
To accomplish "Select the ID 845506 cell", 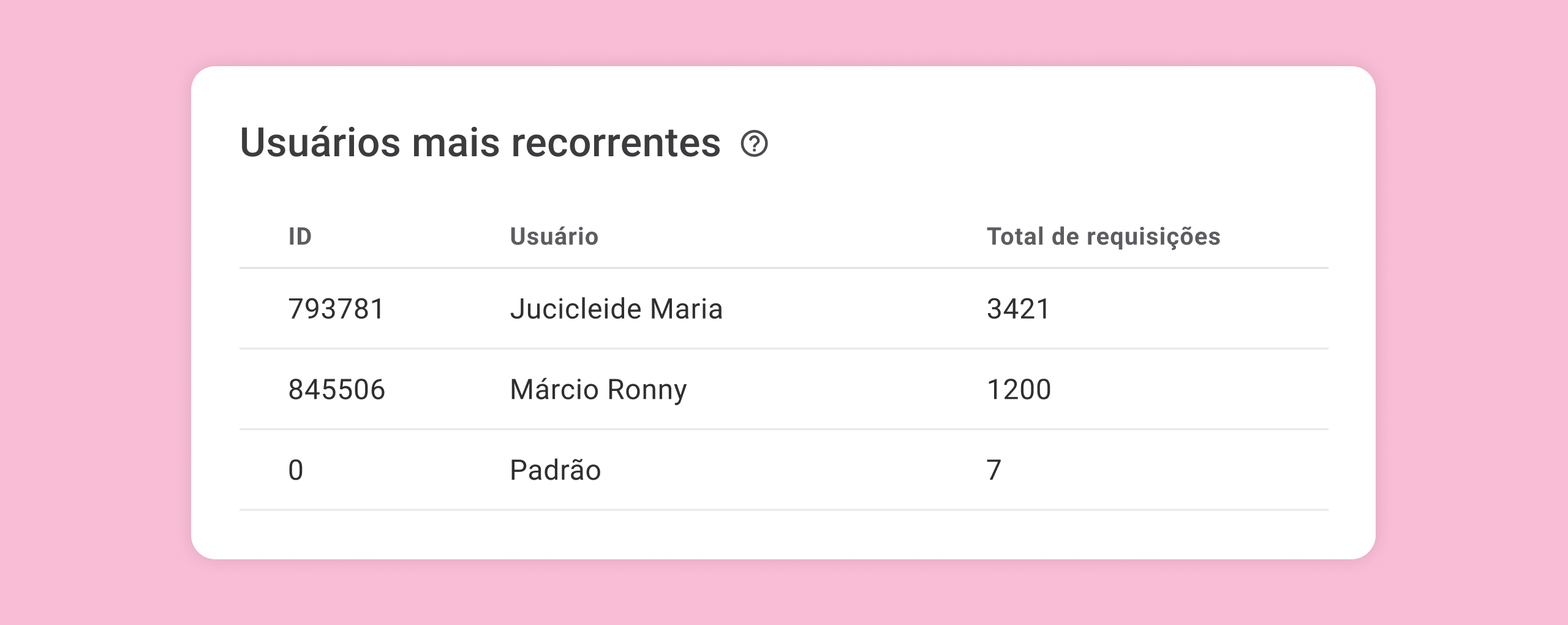I will click(x=336, y=390).
